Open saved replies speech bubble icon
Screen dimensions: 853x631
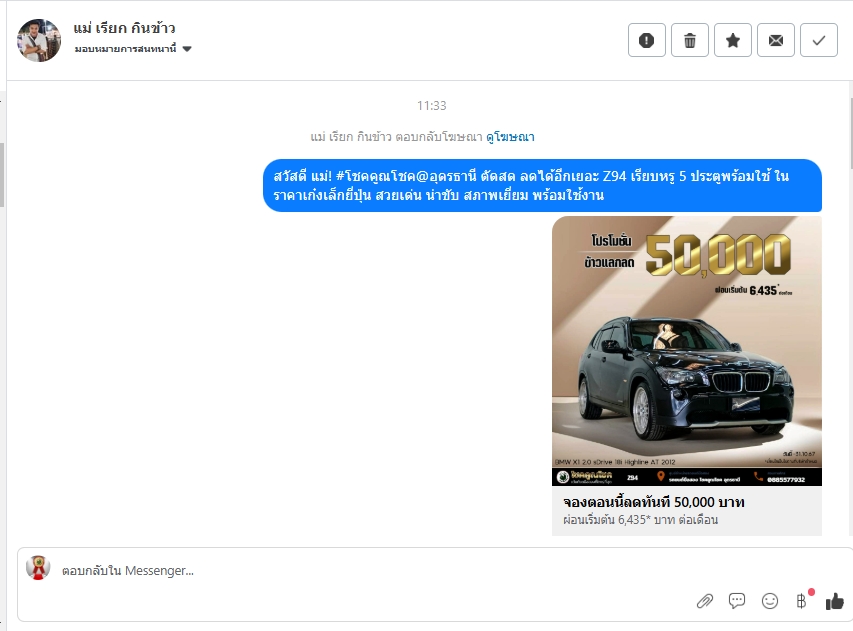click(x=737, y=601)
